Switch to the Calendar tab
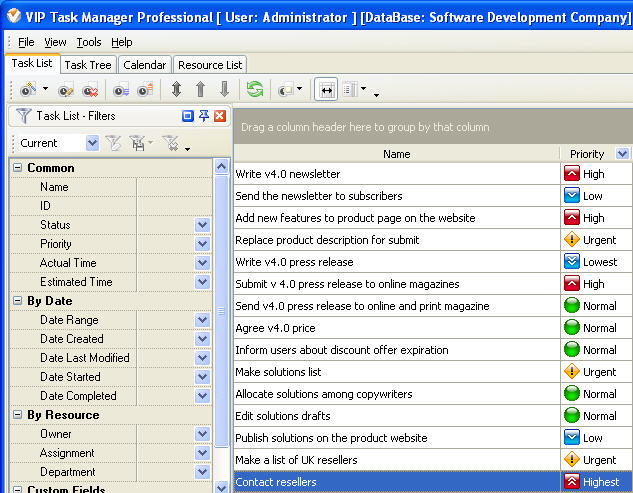This screenshot has height=493, width=633. point(145,65)
